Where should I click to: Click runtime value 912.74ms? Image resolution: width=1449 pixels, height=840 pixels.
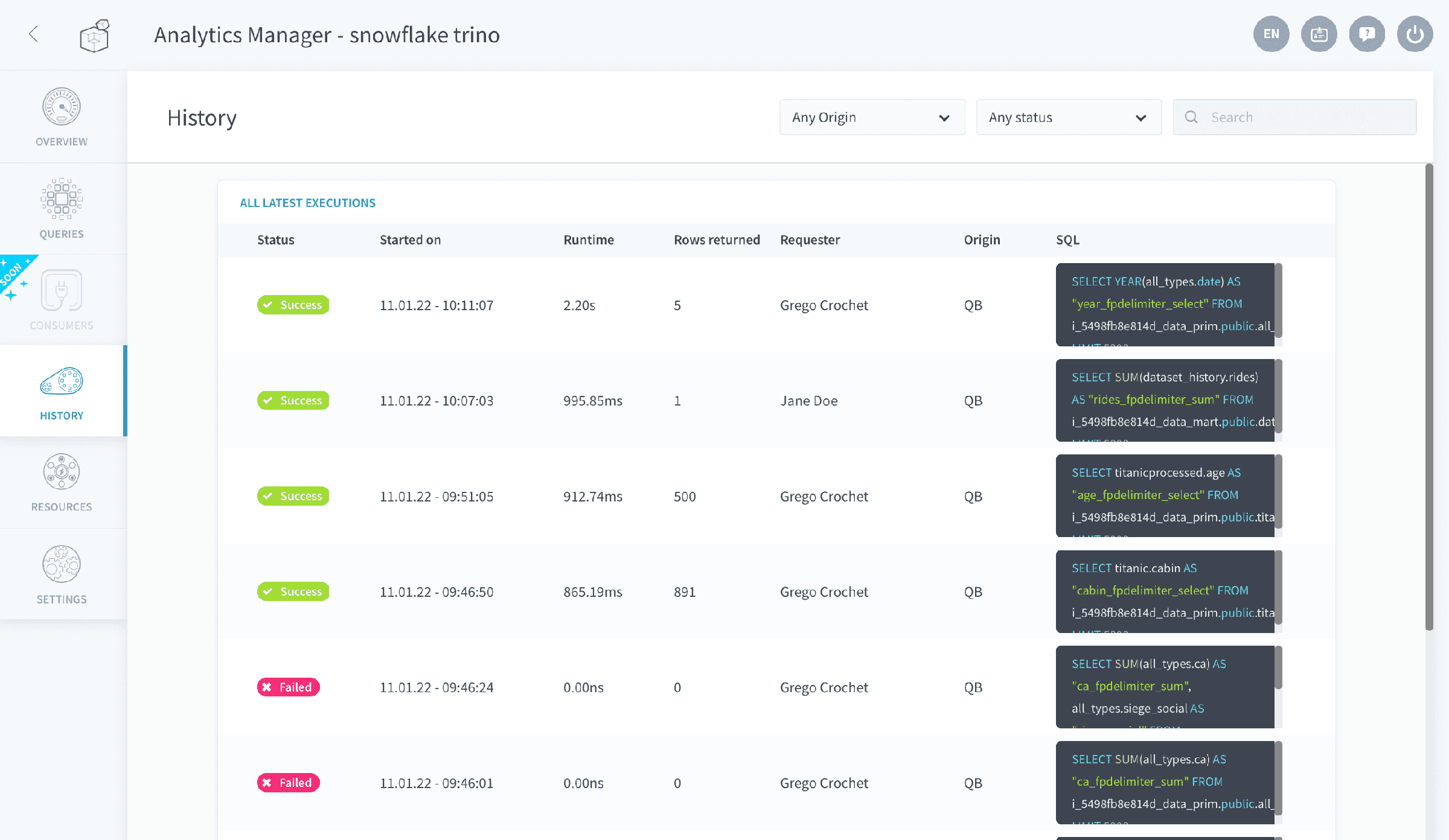[592, 497]
